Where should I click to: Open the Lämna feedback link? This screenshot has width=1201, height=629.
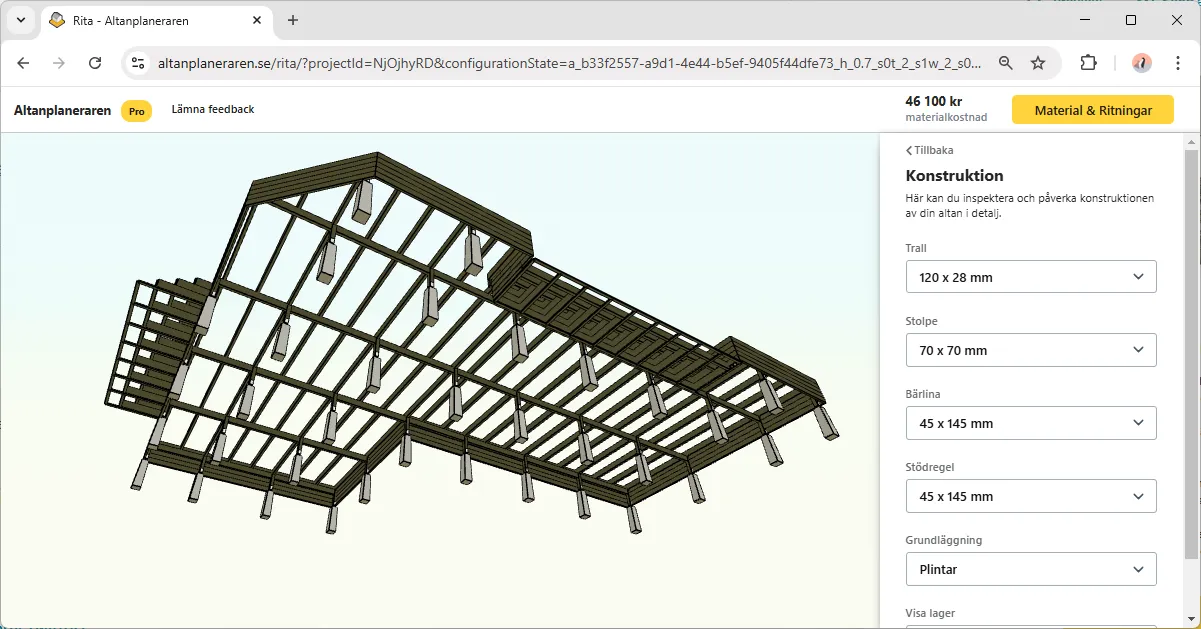(x=213, y=109)
